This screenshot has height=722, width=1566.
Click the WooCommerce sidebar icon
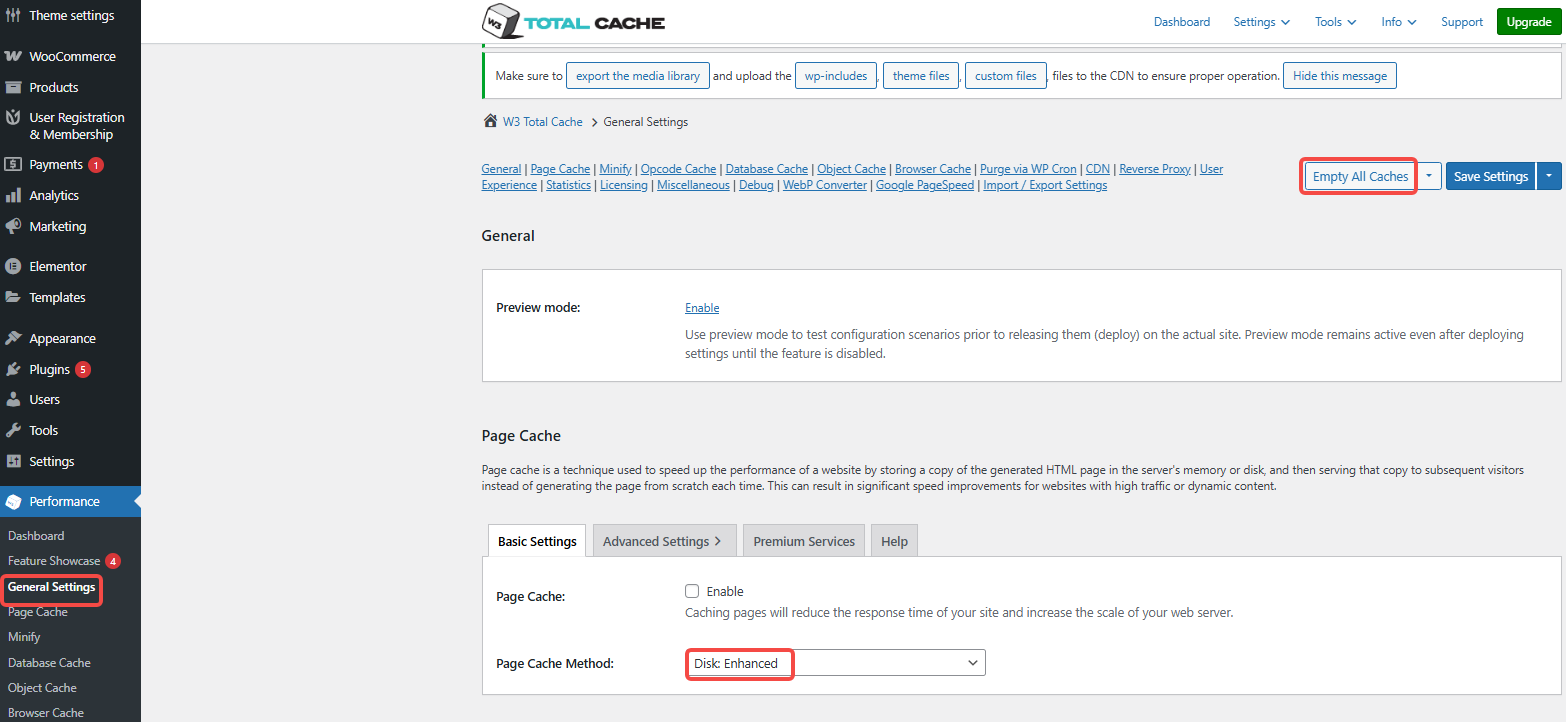click(x=14, y=57)
